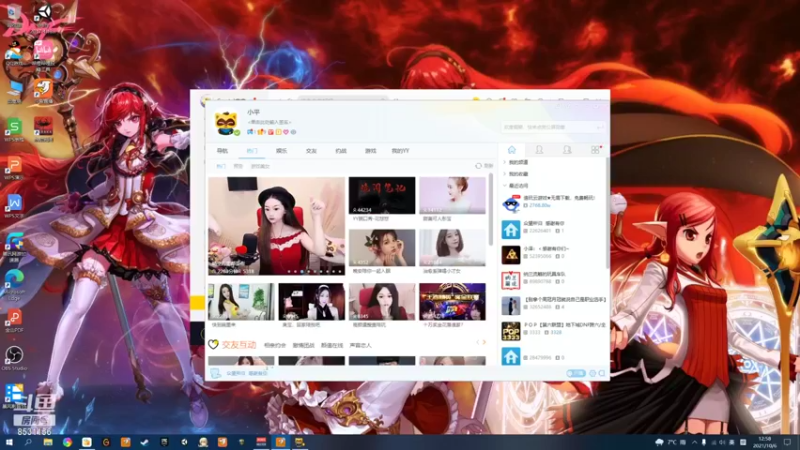Collapse 最近访问 in the sidebar

coord(516,186)
